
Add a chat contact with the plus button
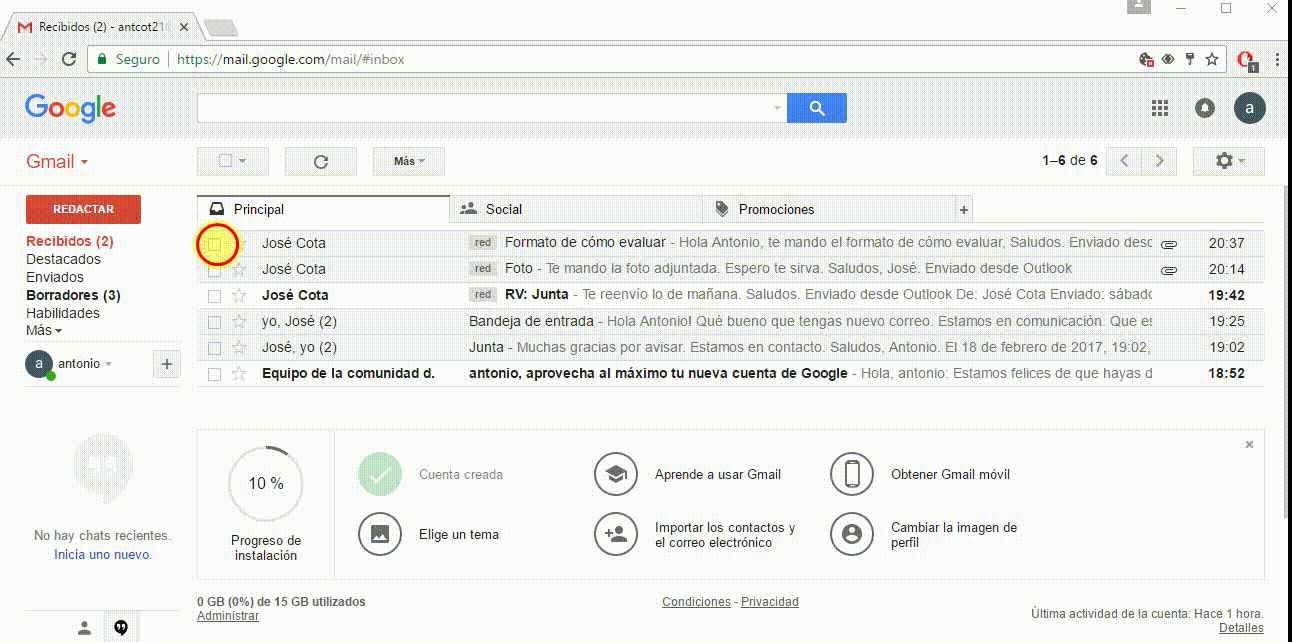(x=167, y=365)
